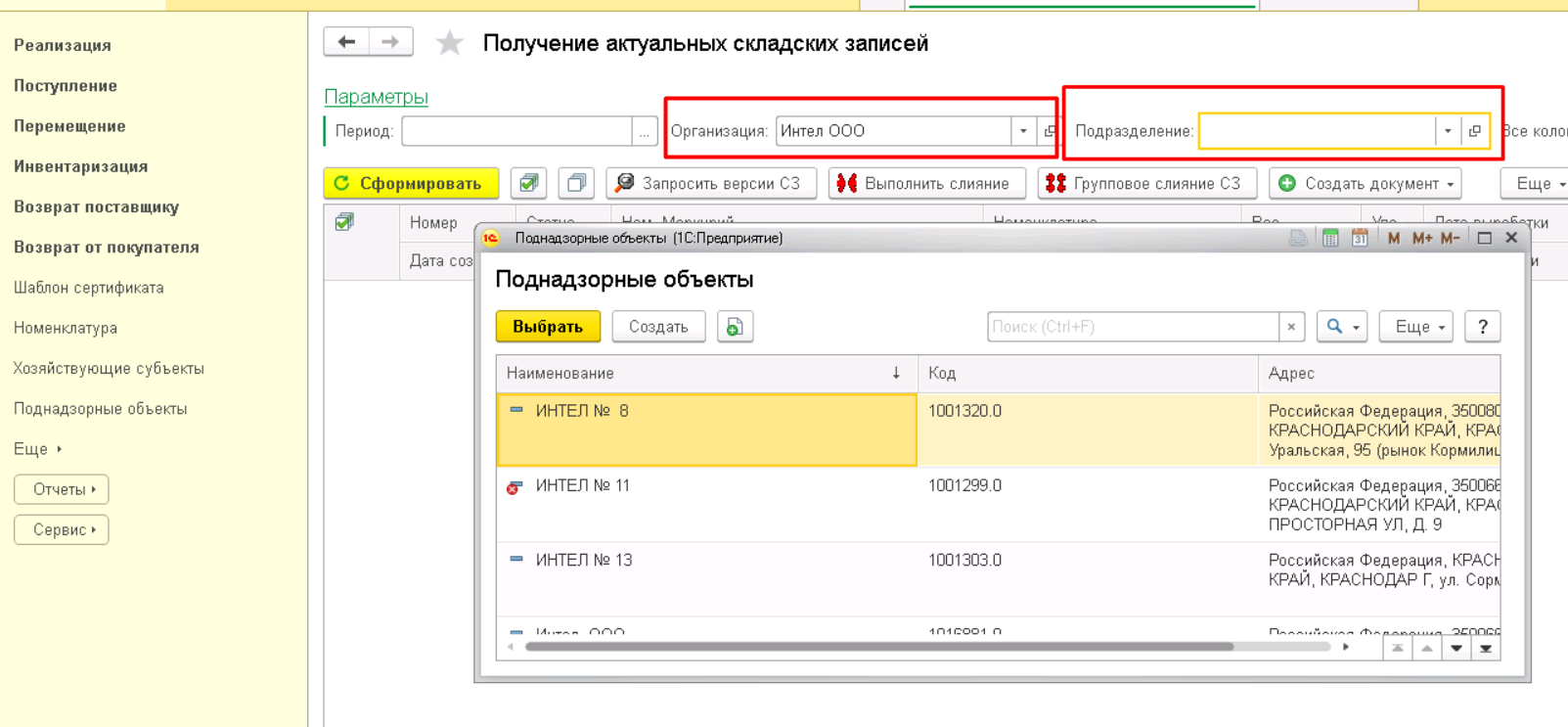Click the Параметры link

pos(376,96)
